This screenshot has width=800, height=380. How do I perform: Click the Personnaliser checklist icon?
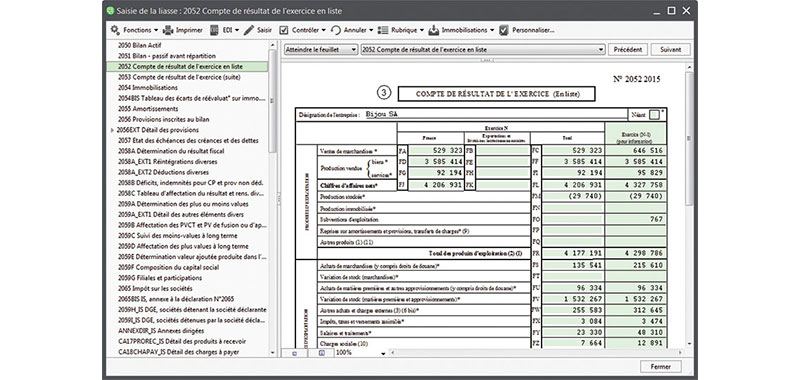[504, 30]
